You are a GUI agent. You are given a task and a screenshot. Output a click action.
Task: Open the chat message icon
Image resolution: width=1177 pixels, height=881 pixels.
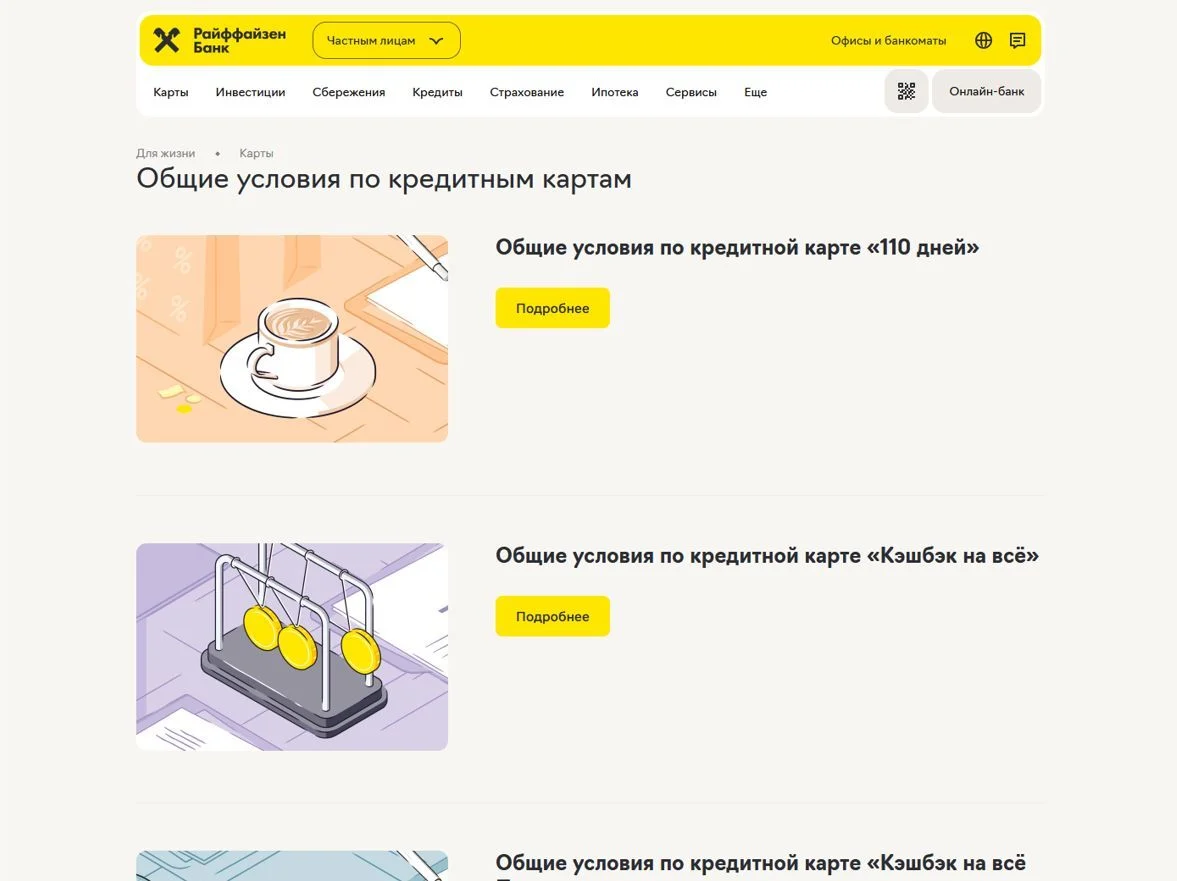click(x=1017, y=41)
